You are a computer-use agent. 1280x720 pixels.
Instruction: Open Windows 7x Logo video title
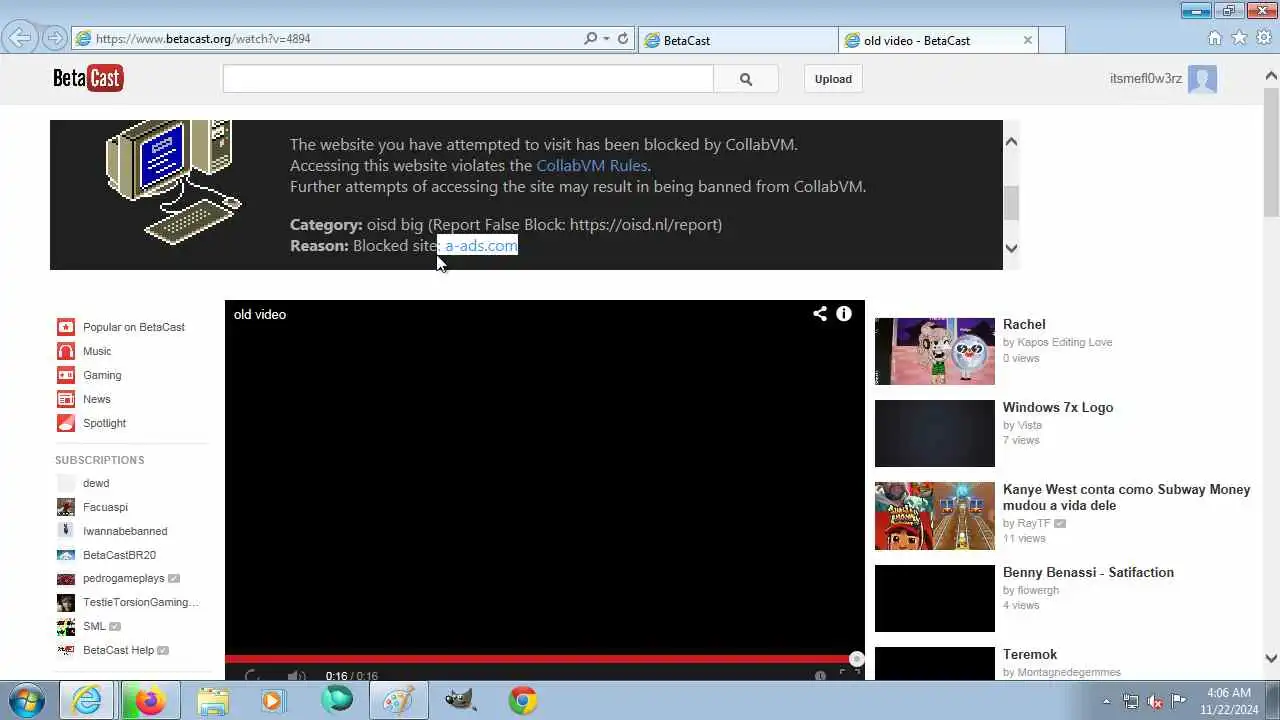point(1058,407)
